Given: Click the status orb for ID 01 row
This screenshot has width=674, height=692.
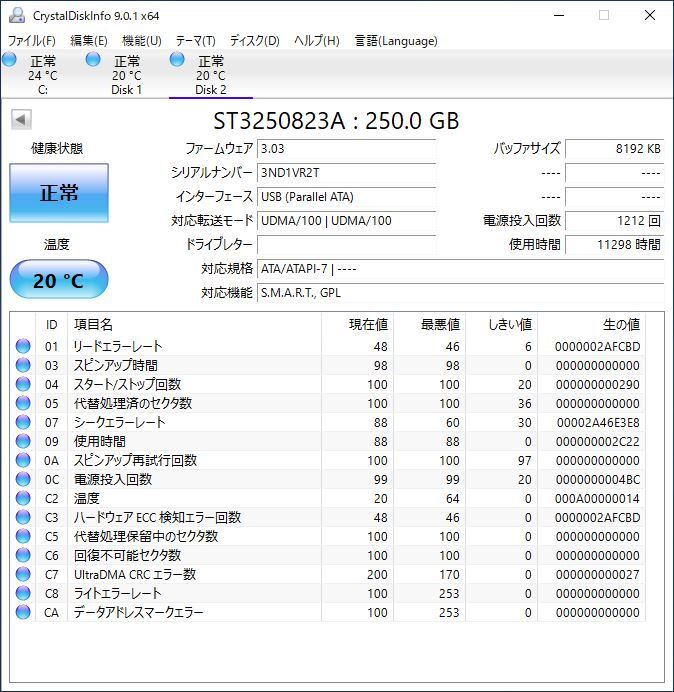Looking at the screenshot, I should tap(23, 346).
